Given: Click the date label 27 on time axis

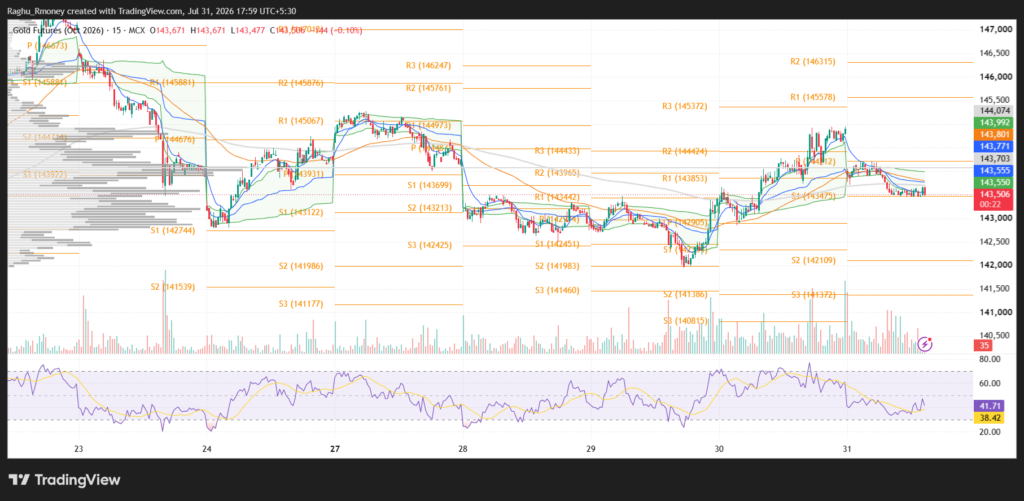Looking at the screenshot, I should (335, 449).
